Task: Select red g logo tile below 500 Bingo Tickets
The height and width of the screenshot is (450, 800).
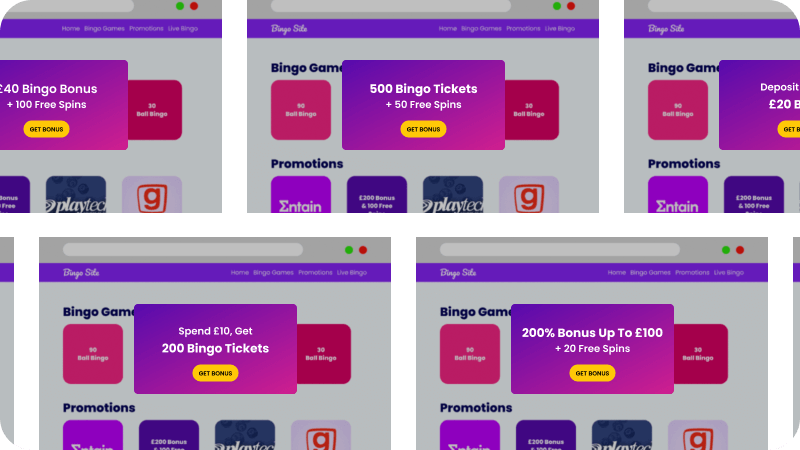Action: (529, 196)
